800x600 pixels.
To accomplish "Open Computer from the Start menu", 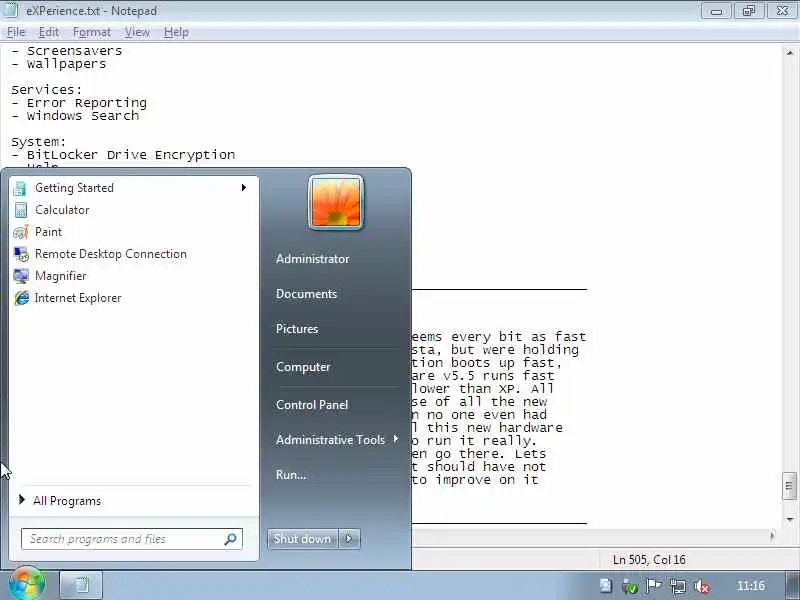I will tap(303, 367).
